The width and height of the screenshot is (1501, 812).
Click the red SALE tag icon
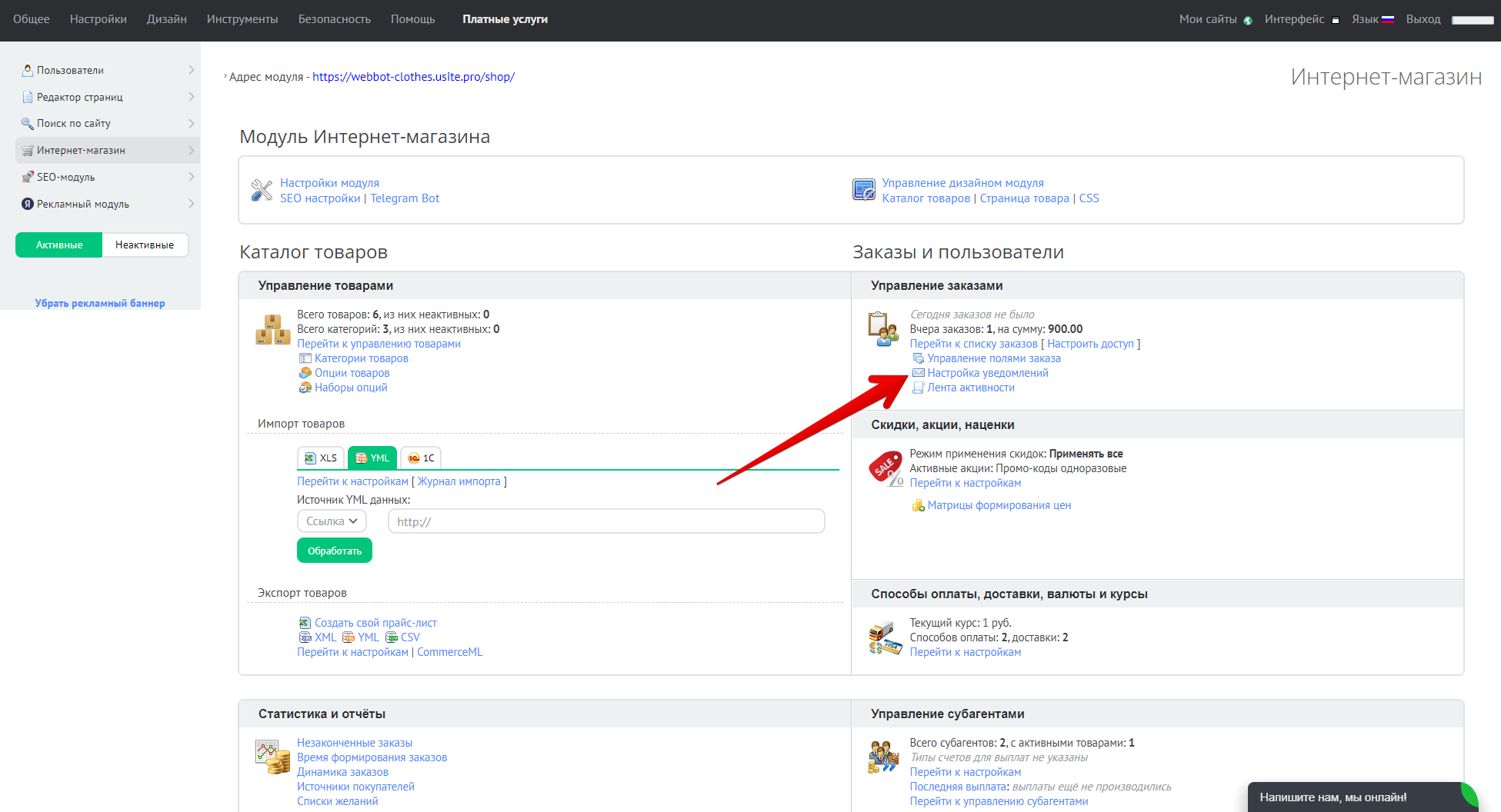[886, 468]
